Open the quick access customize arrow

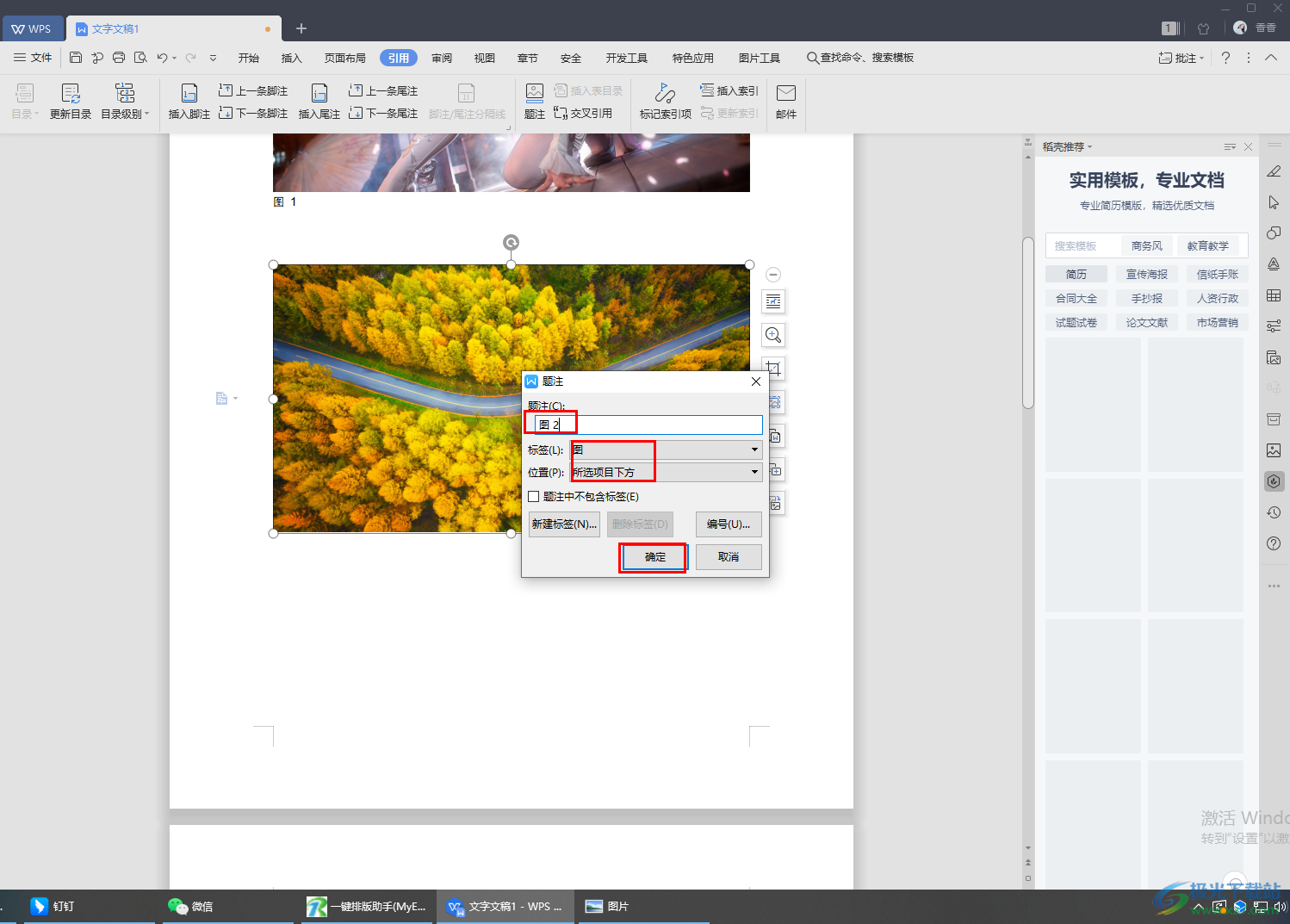click(213, 58)
